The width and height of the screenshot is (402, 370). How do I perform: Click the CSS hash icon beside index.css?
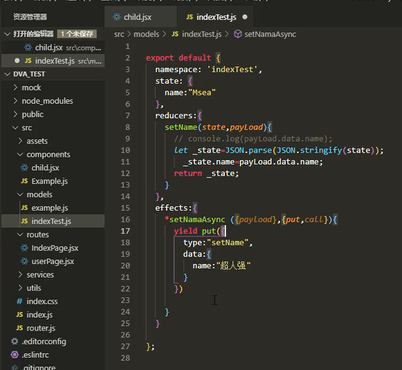[x=20, y=301]
